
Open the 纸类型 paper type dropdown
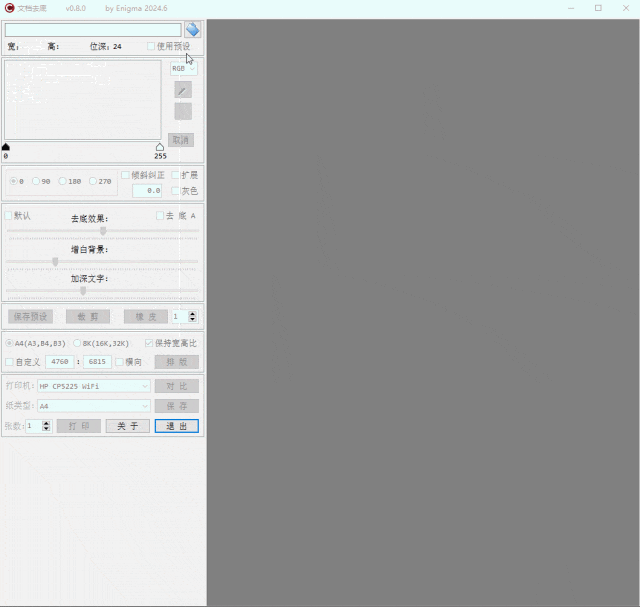pos(94,406)
